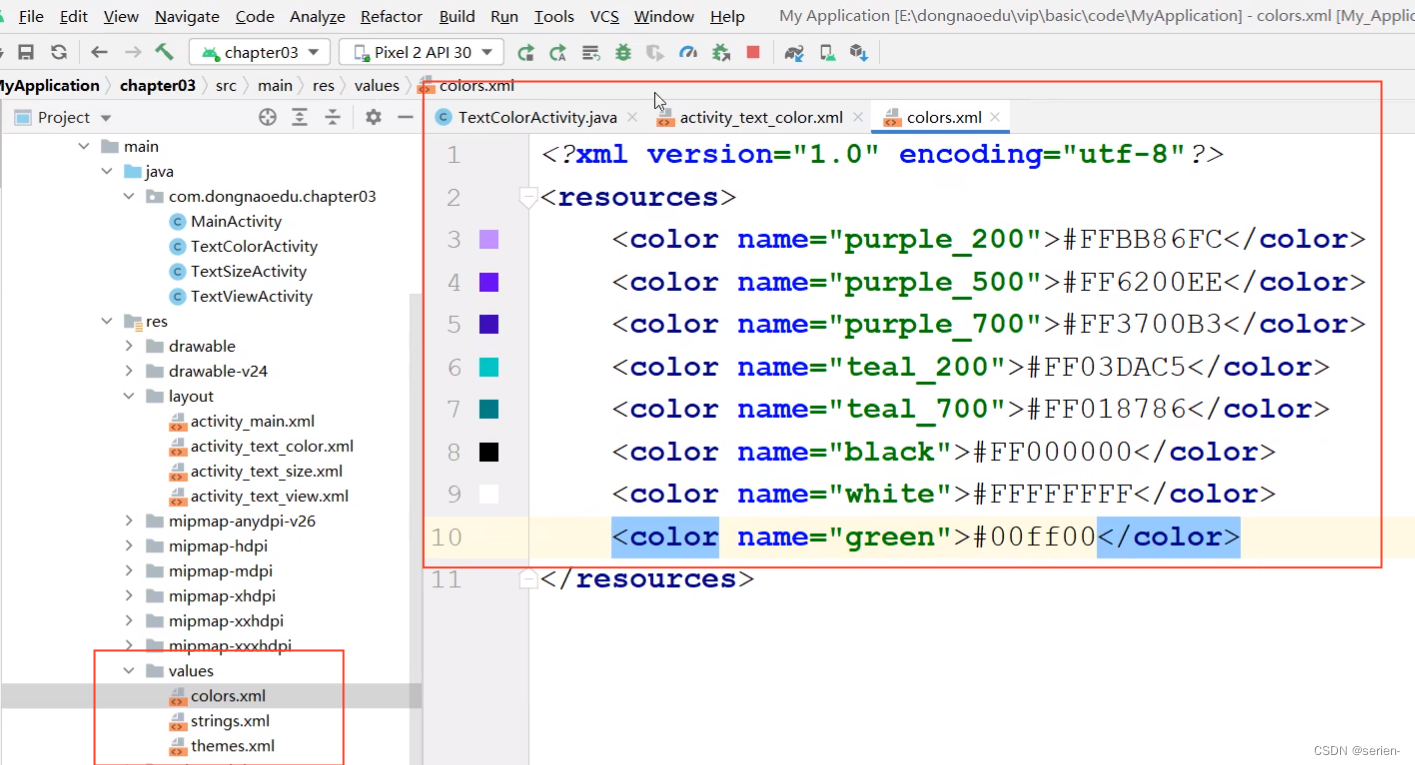Click the green Debug bug icon
This screenshot has width=1415, height=765.
[x=623, y=52]
